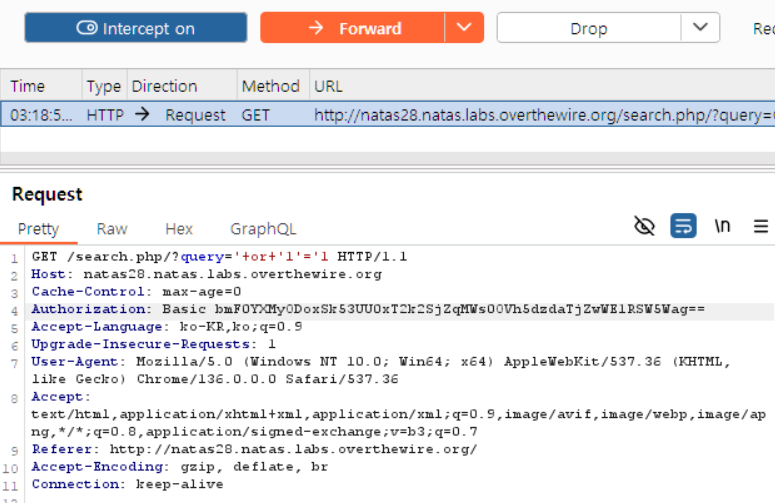Toggle the word wrap icon
775x503 pixels.
pyautogui.click(x=684, y=226)
